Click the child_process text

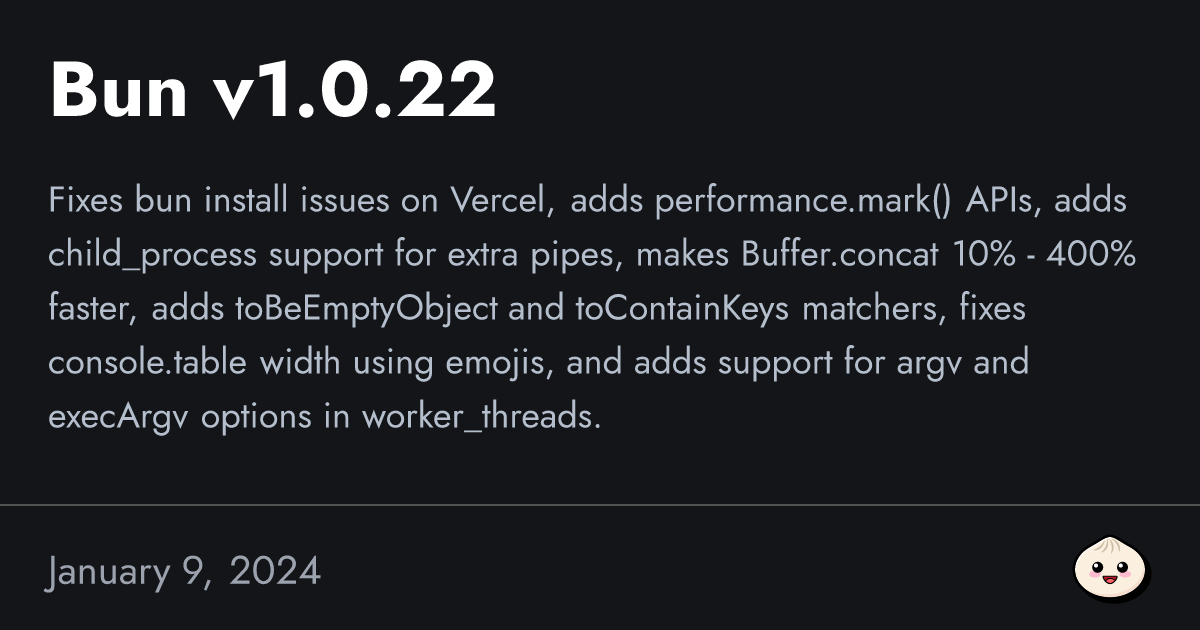tap(153, 255)
